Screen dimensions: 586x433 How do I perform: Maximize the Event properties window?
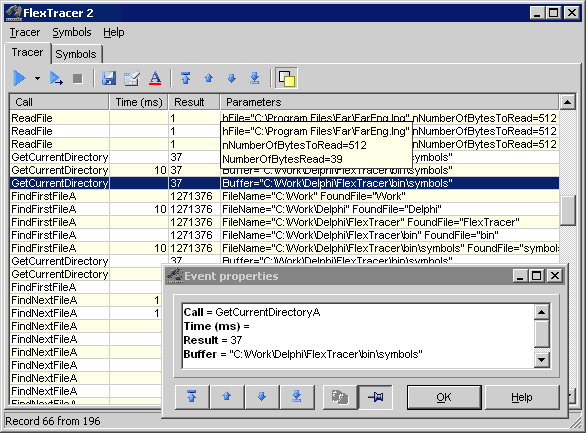[x=537, y=276]
